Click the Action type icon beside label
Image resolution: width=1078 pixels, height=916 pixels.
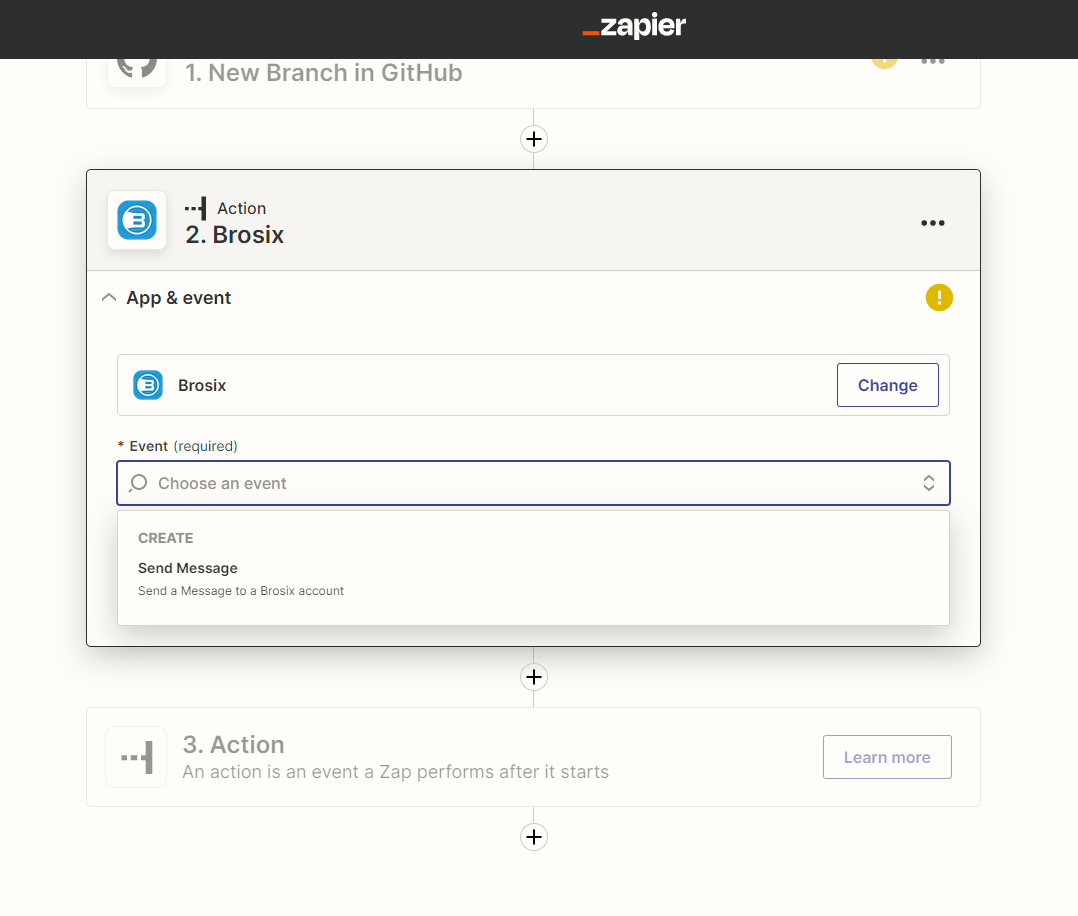point(195,208)
